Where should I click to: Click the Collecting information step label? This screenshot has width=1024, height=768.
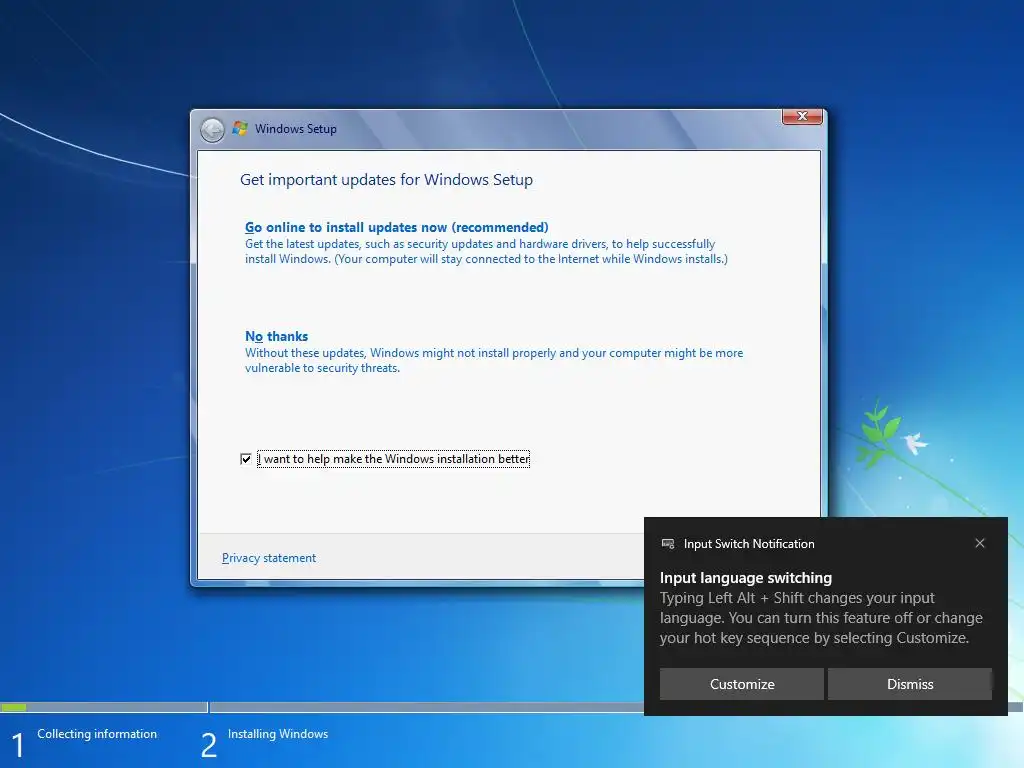tap(97, 733)
